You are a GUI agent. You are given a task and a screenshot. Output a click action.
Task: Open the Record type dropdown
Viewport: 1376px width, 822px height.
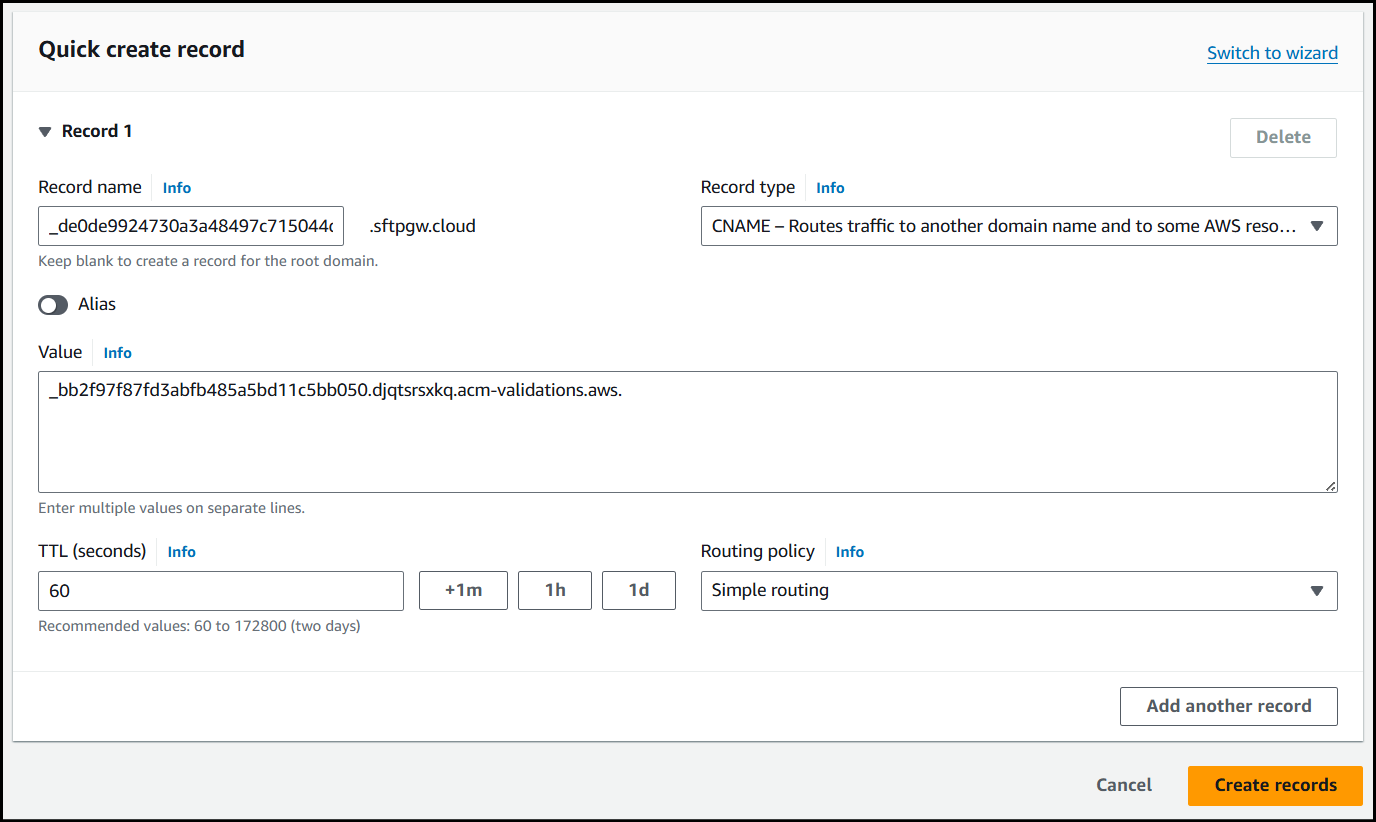1018,226
